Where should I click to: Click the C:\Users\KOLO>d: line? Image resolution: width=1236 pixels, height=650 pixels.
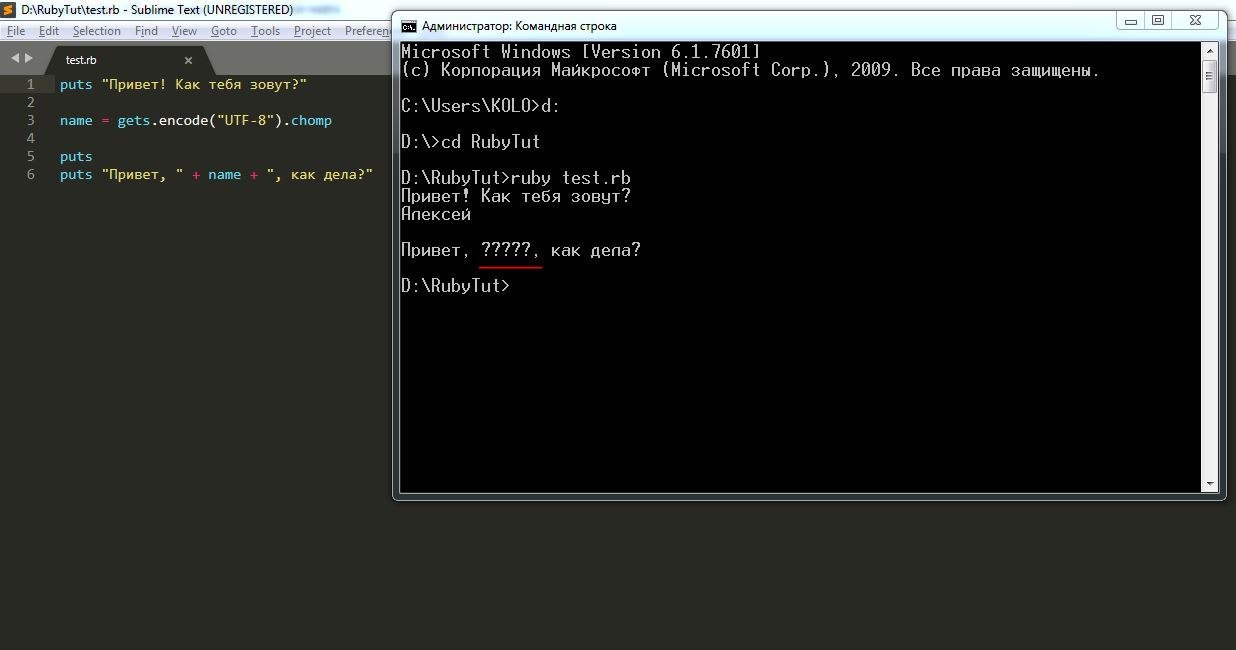(481, 106)
